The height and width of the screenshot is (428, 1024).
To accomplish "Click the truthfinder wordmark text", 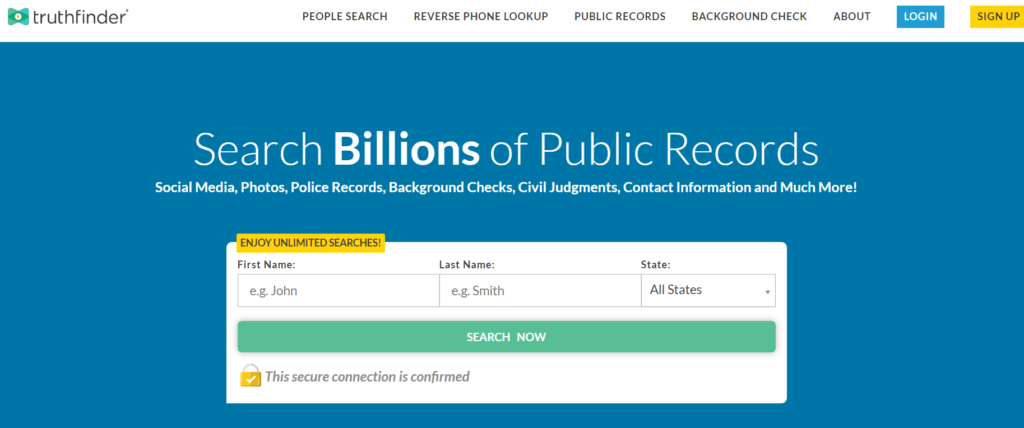I will pos(80,17).
